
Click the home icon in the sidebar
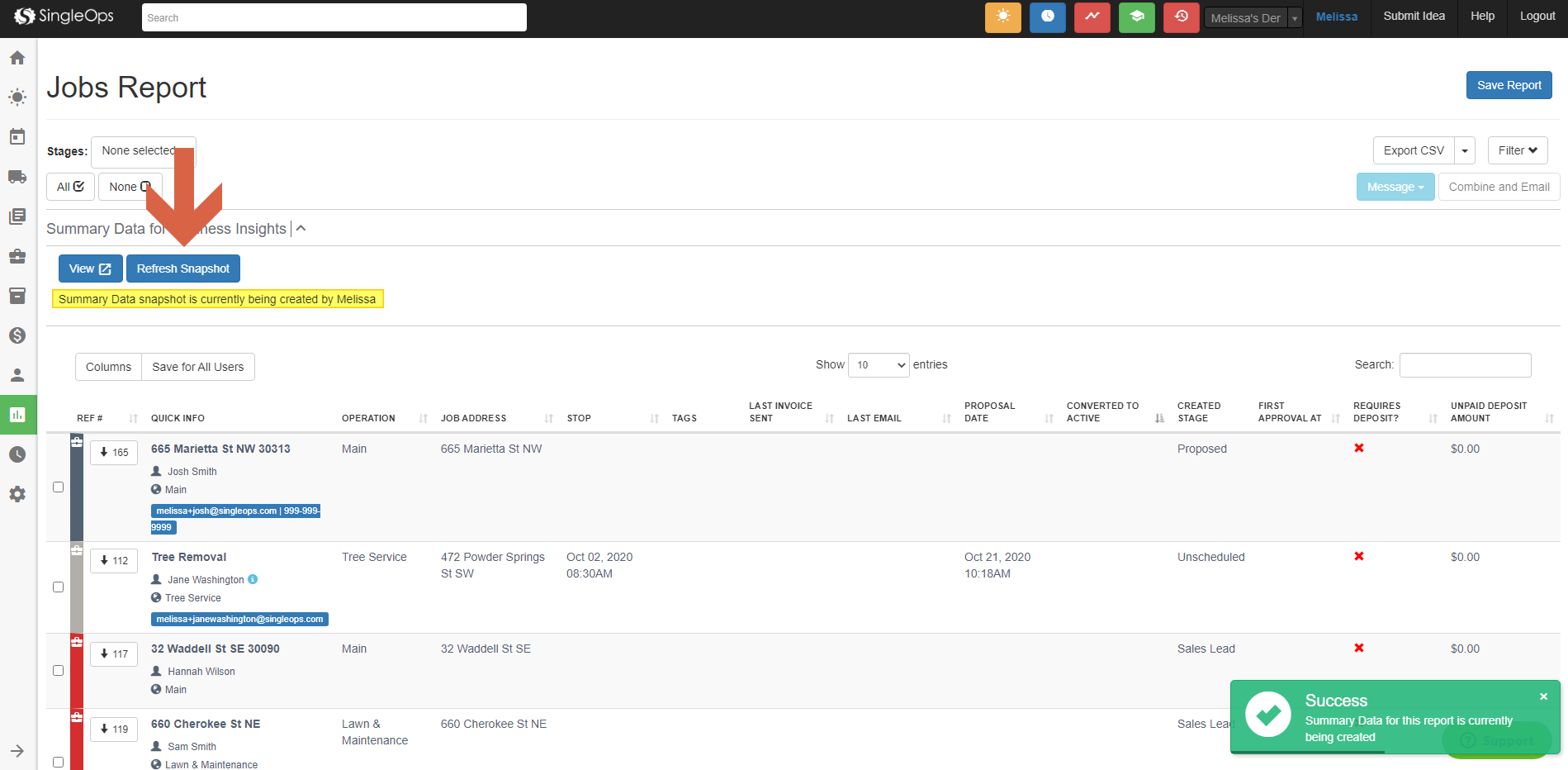(17, 58)
